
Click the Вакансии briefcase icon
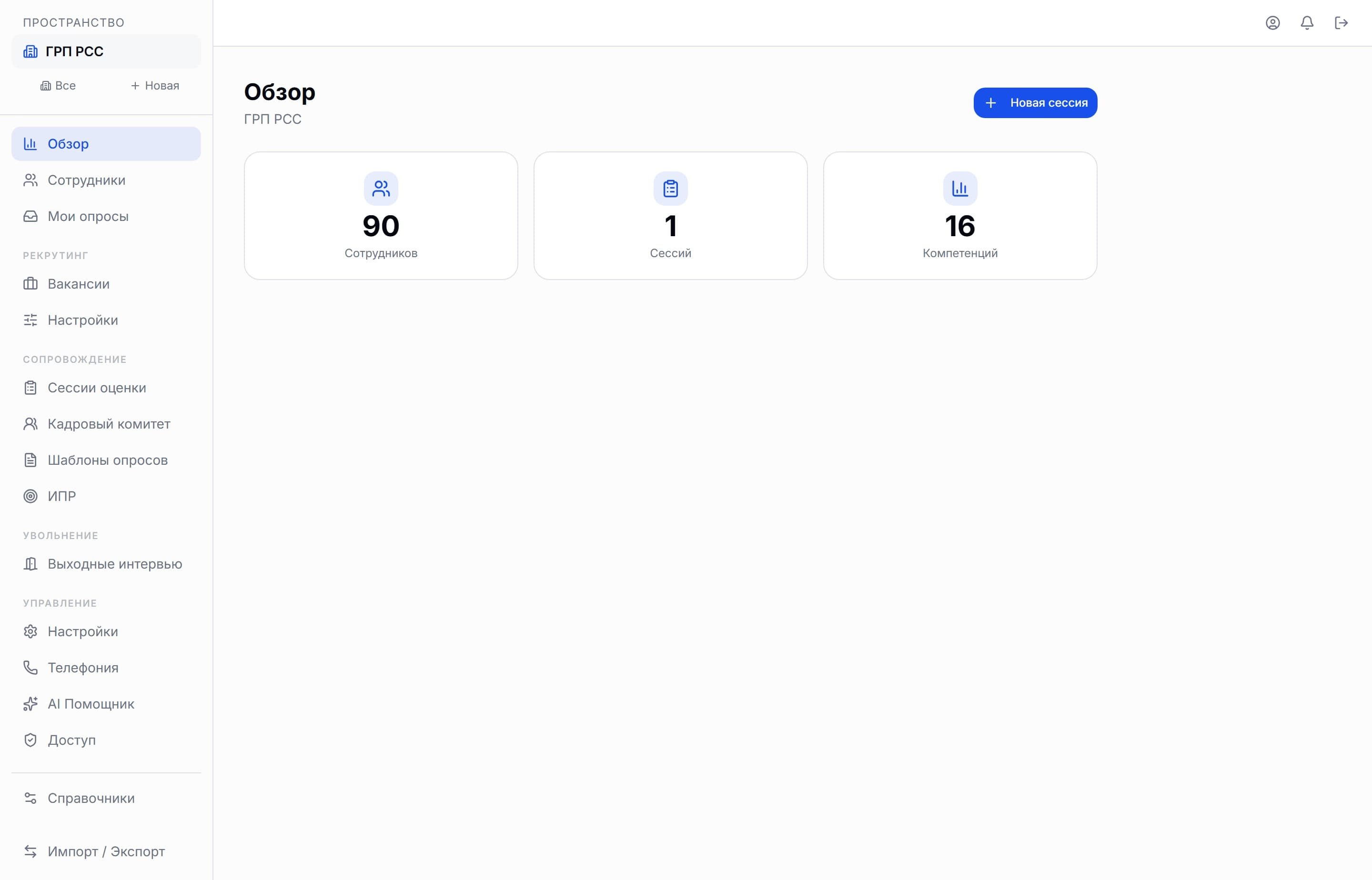click(30, 283)
